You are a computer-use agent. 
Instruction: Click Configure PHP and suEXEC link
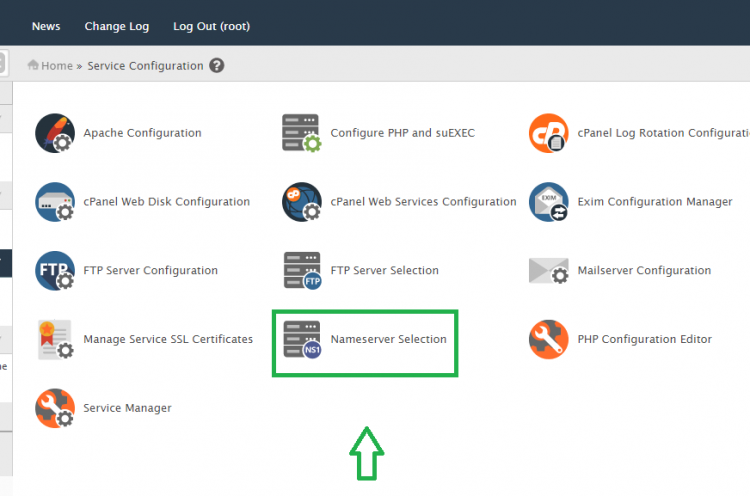pos(403,133)
